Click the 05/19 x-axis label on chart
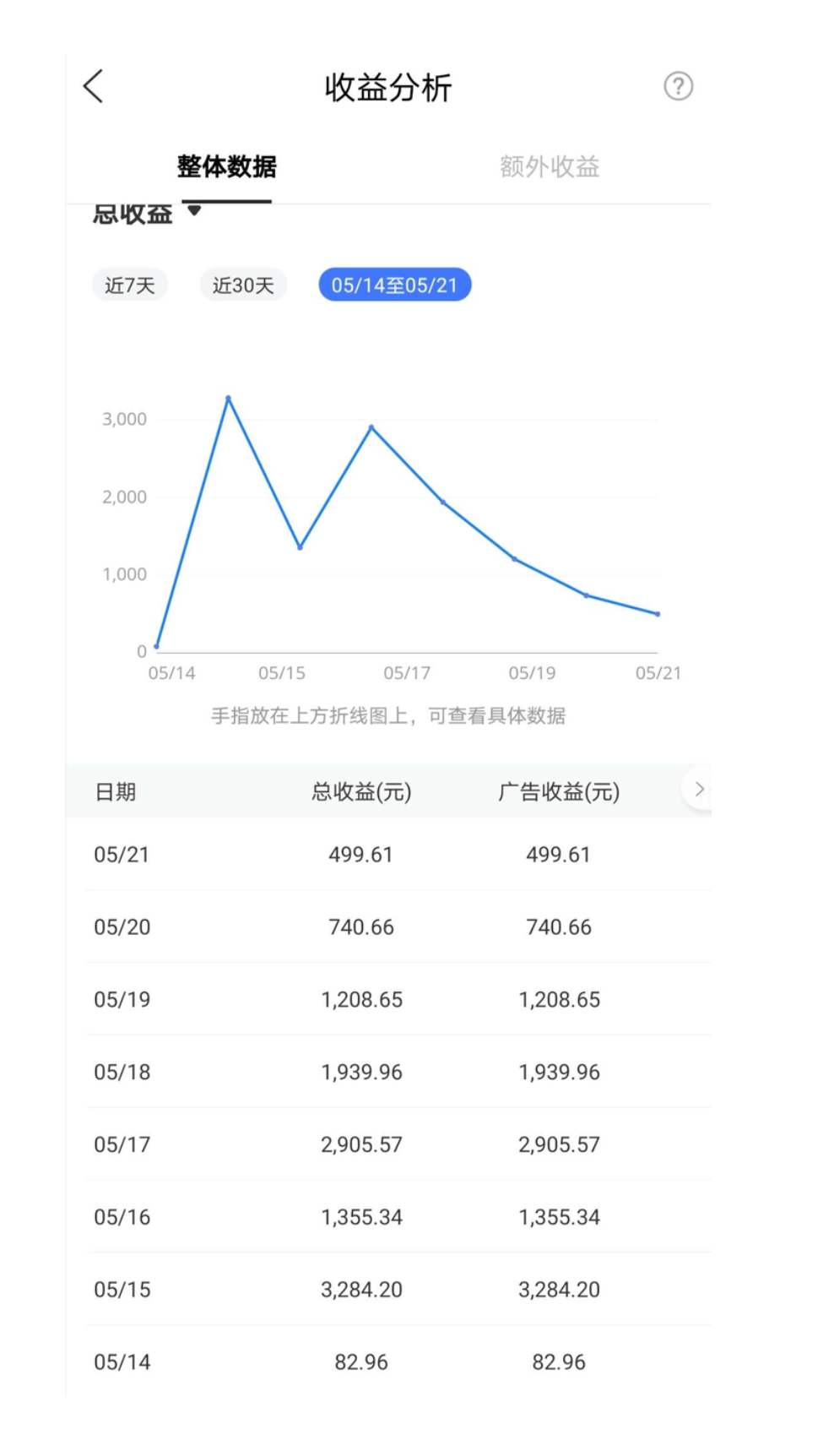 532,673
